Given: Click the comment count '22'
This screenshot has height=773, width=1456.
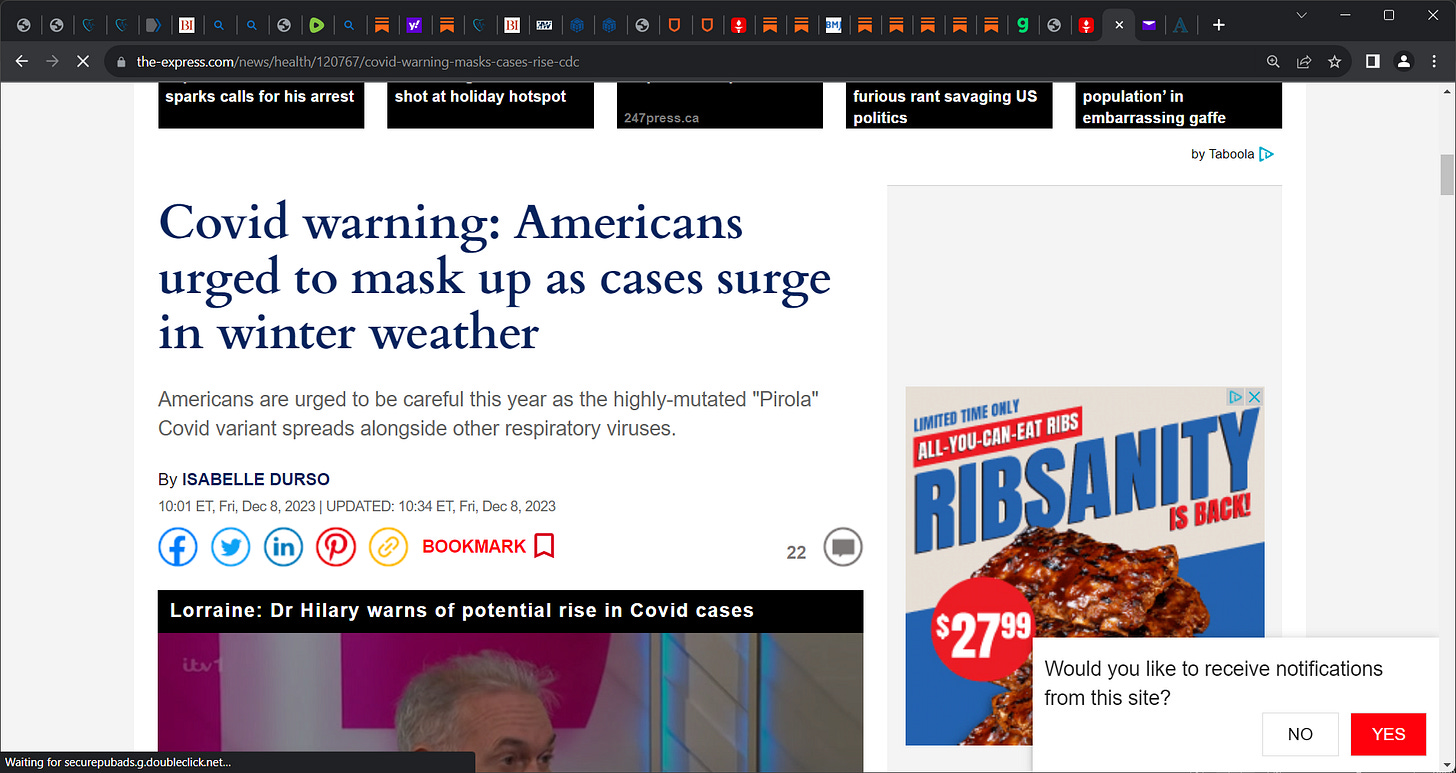Looking at the screenshot, I should (796, 552).
